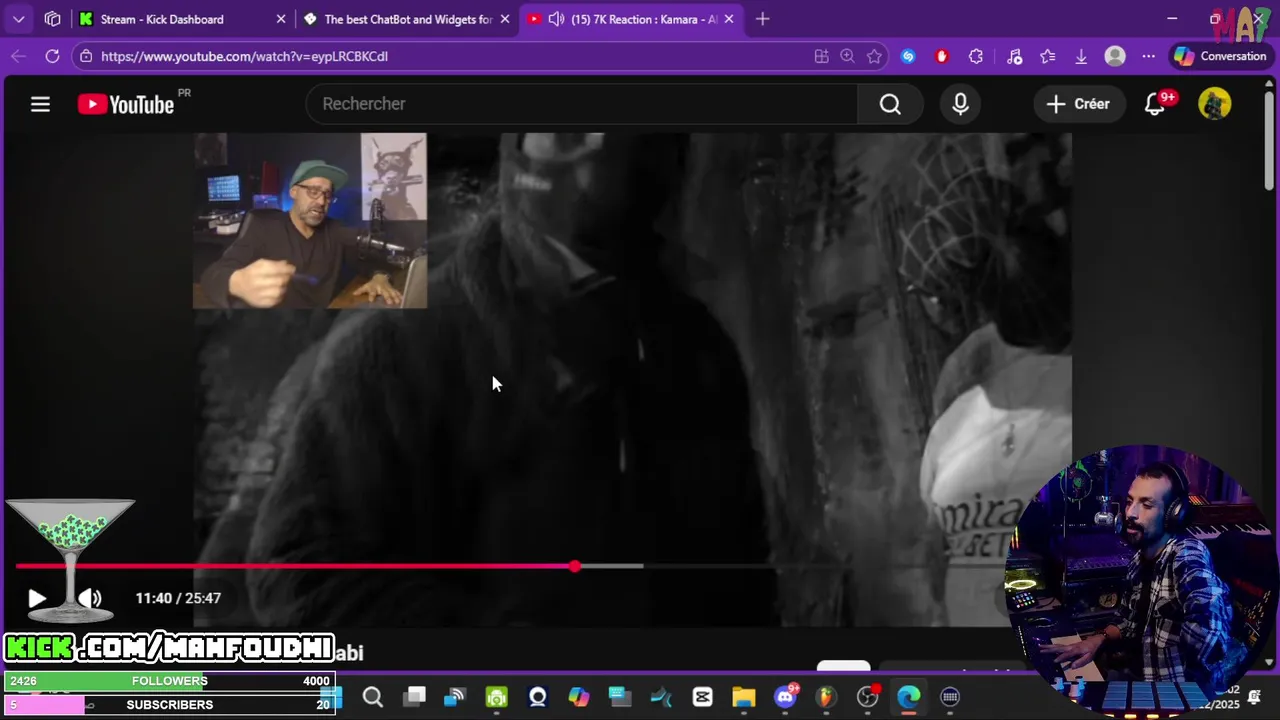The width and height of the screenshot is (1280, 720).
Task: Open the media control music note icon
Action: tap(1014, 56)
